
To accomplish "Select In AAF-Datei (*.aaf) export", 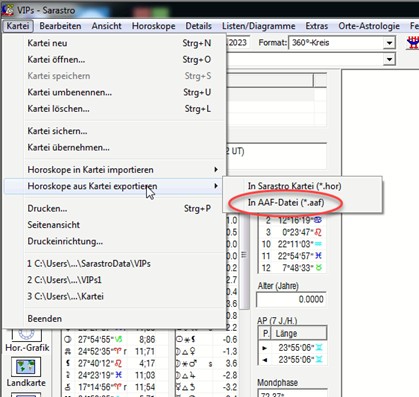I will point(302,202).
